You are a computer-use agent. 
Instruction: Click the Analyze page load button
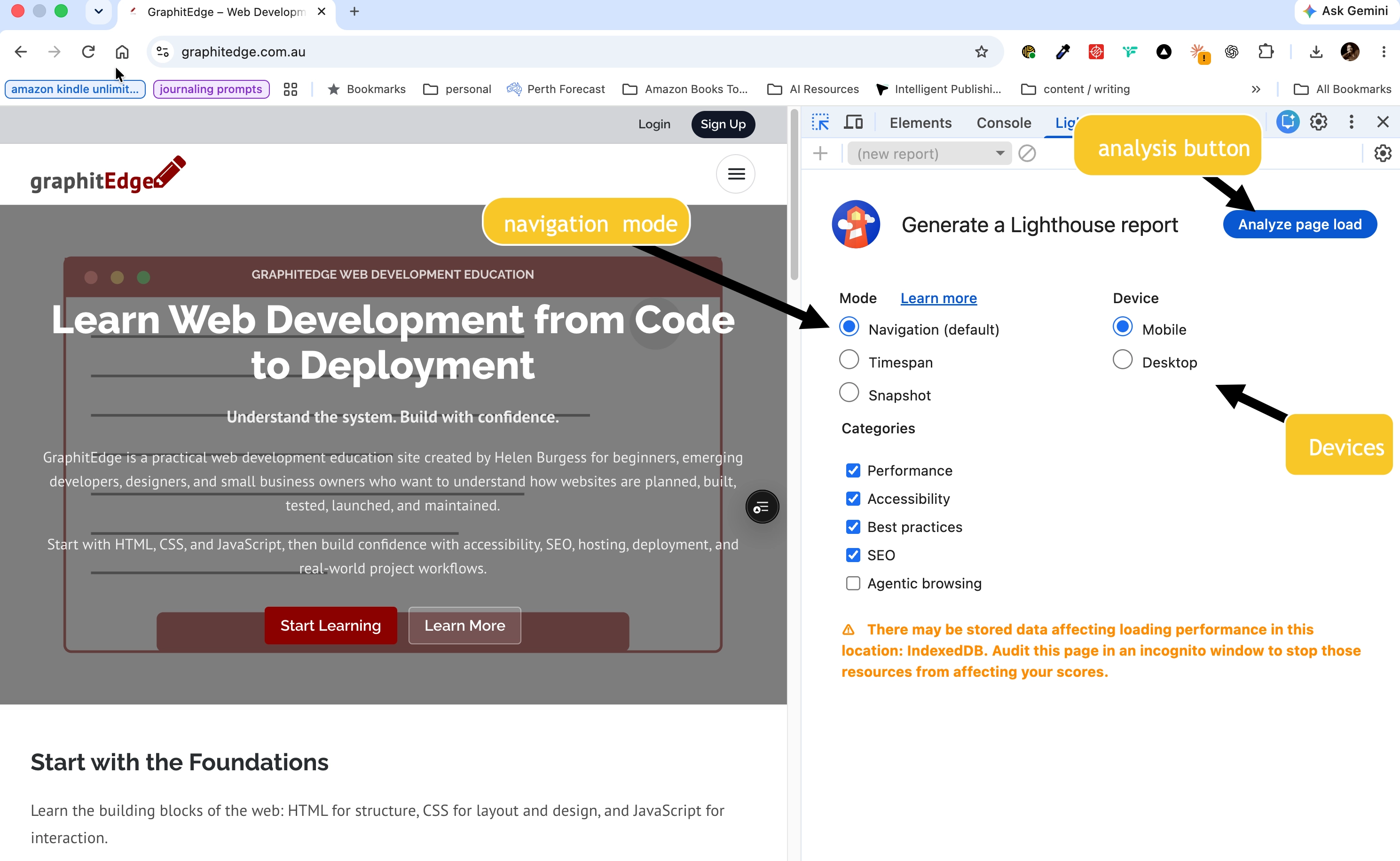point(1300,224)
